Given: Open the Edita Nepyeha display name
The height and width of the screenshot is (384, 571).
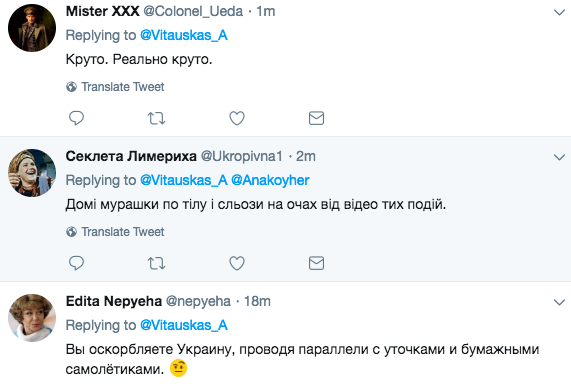Looking at the screenshot, I should (x=114, y=302).
